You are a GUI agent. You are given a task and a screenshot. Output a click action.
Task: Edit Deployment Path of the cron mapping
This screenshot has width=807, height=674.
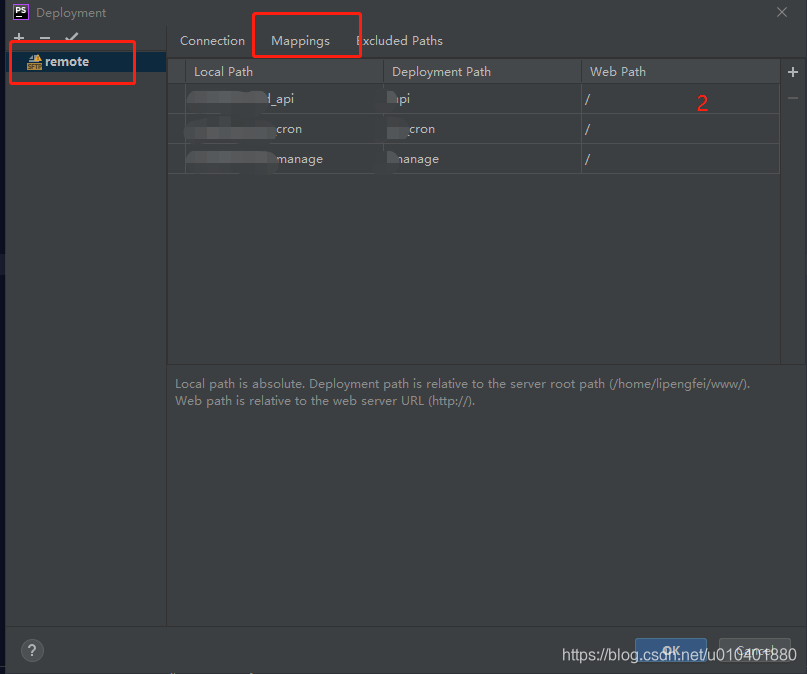point(480,128)
